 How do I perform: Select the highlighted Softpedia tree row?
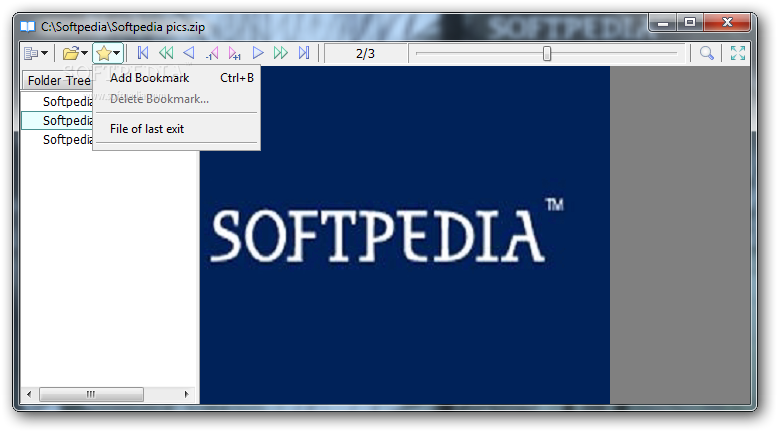pyautogui.click(x=57, y=121)
